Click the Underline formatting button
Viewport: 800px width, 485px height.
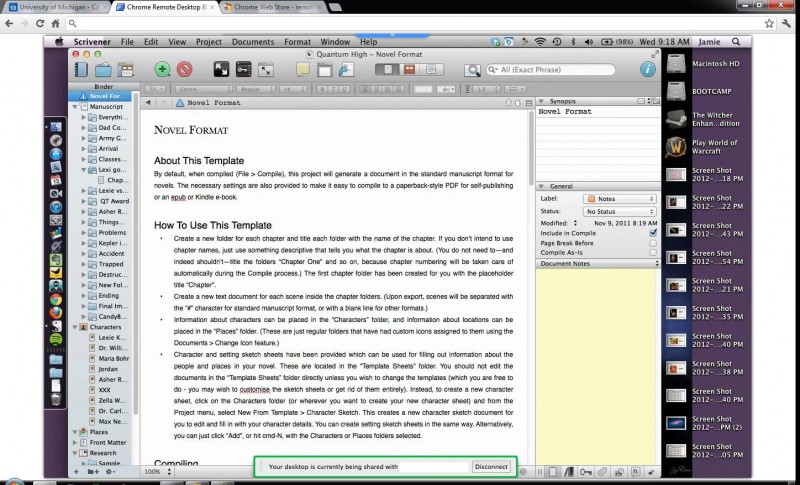(x=344, y=89)
